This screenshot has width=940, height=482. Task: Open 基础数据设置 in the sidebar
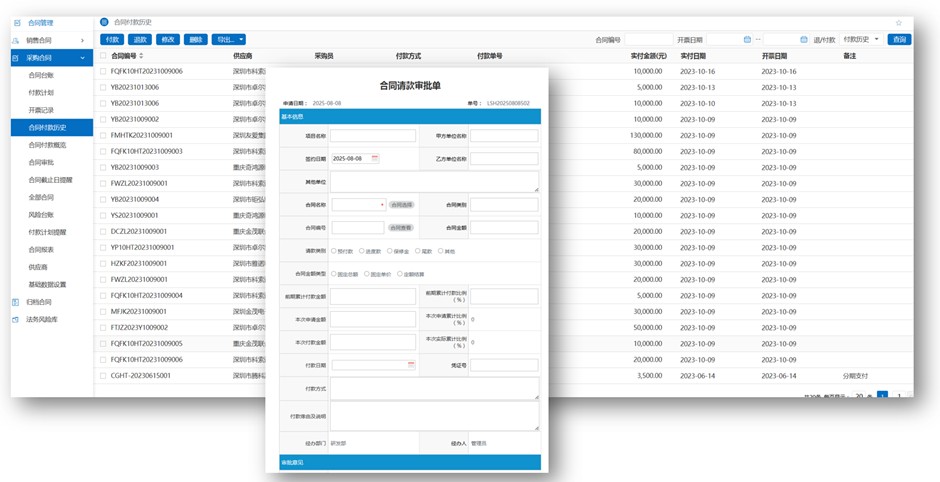(x=47, y=284)
